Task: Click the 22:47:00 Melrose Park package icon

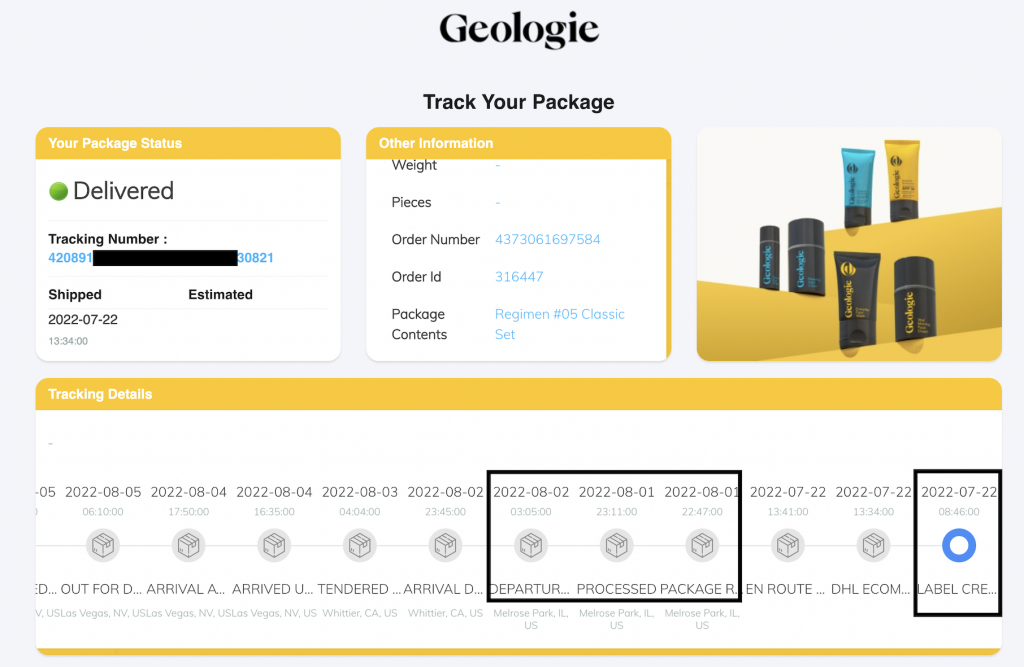Action: pos(702,545)
